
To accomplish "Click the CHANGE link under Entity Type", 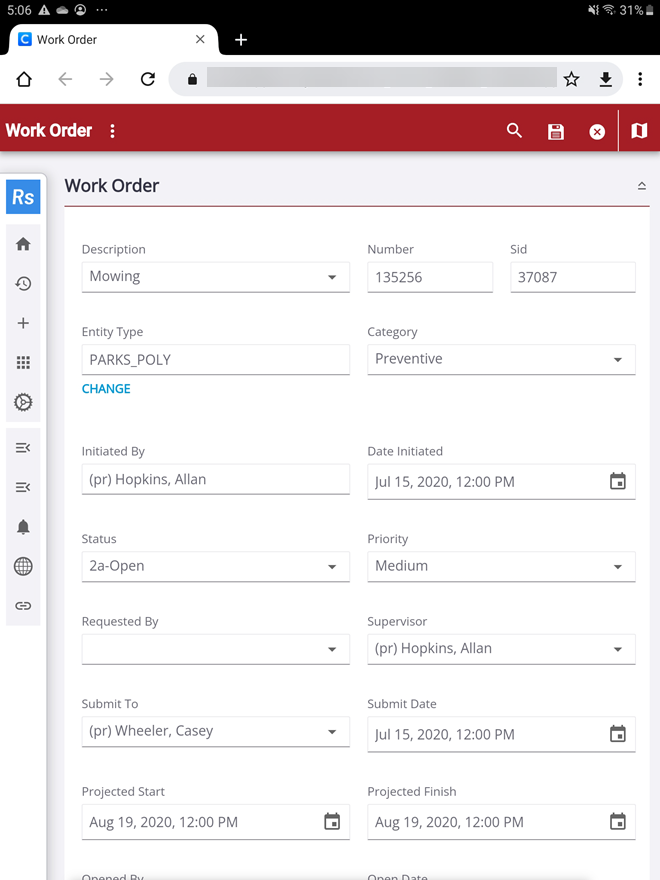I will tap(106, 389).
